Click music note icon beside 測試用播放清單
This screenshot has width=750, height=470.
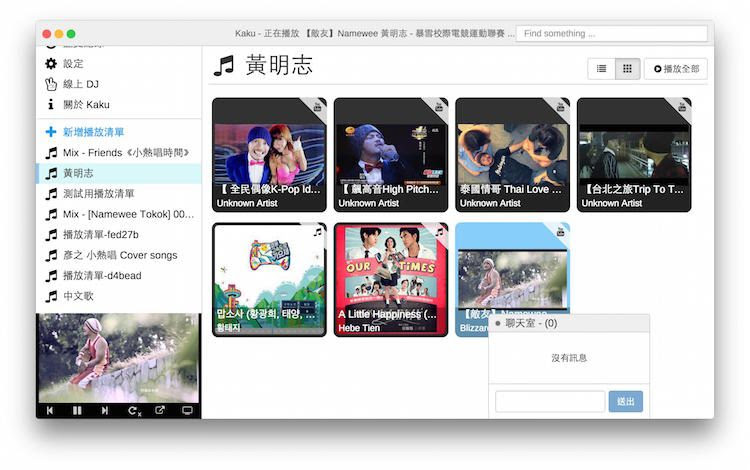pyautogui.click(x=51, y=194)
